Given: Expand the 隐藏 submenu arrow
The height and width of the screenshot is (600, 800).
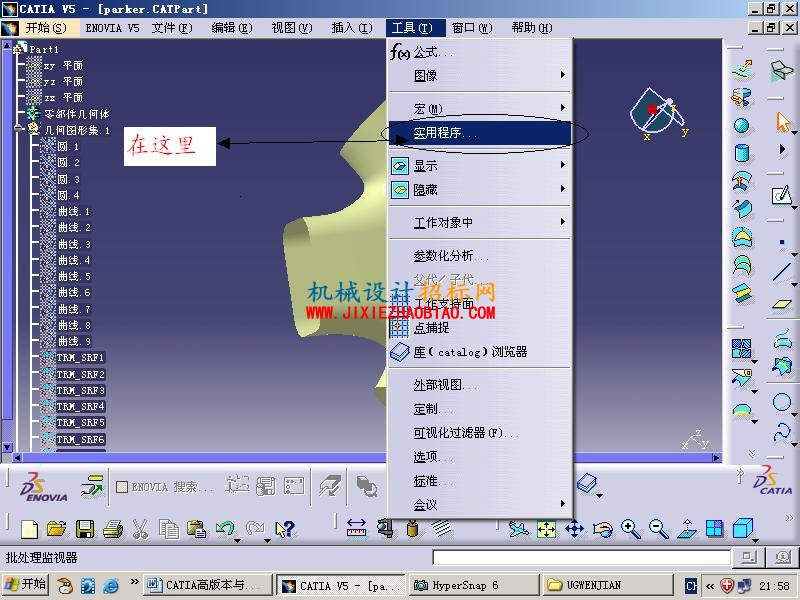Looking at the screenshot, I should point(562,189).
